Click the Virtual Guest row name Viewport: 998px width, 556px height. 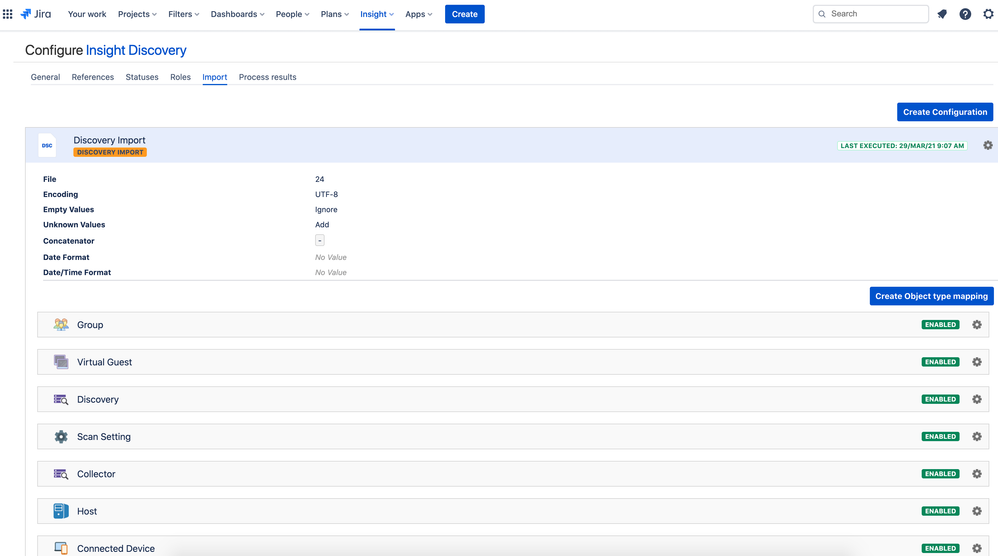104,362
